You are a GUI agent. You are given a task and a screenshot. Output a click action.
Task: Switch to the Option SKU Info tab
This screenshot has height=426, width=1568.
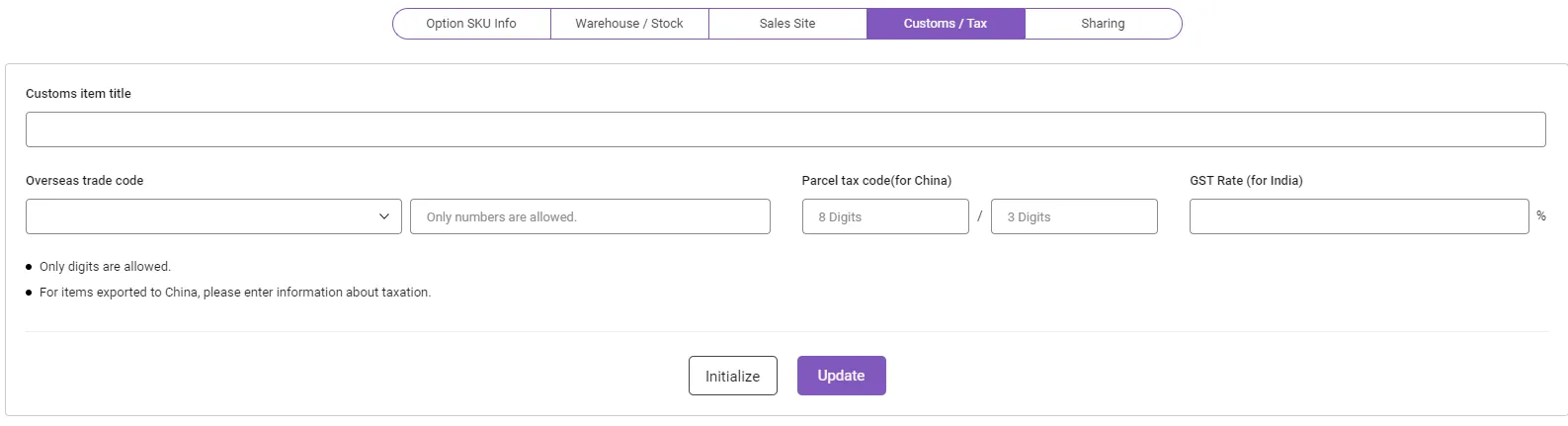pyautogui.click(x=471, y=24)
